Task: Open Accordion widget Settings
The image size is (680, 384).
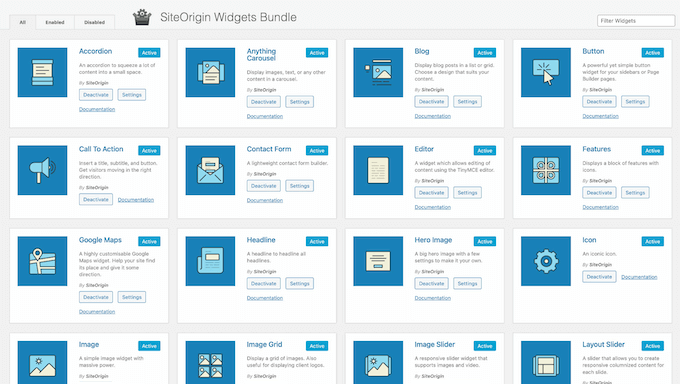Action: click(x=132, y=95)
